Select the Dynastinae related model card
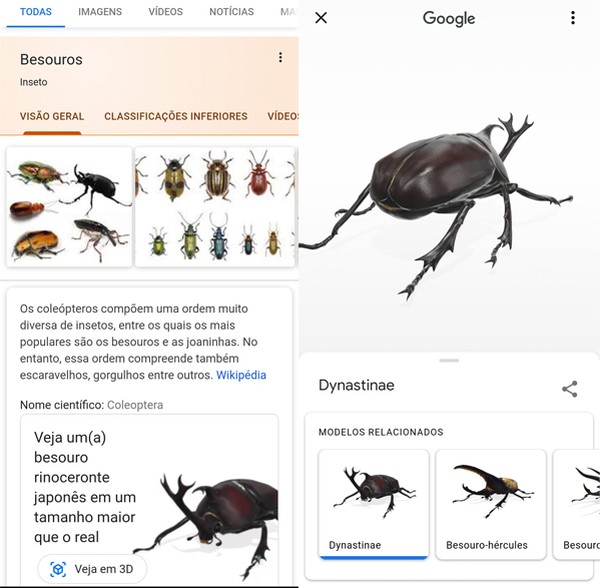This screenshot has width=600, height=588. pyautogui.click(x=373, y=504)
